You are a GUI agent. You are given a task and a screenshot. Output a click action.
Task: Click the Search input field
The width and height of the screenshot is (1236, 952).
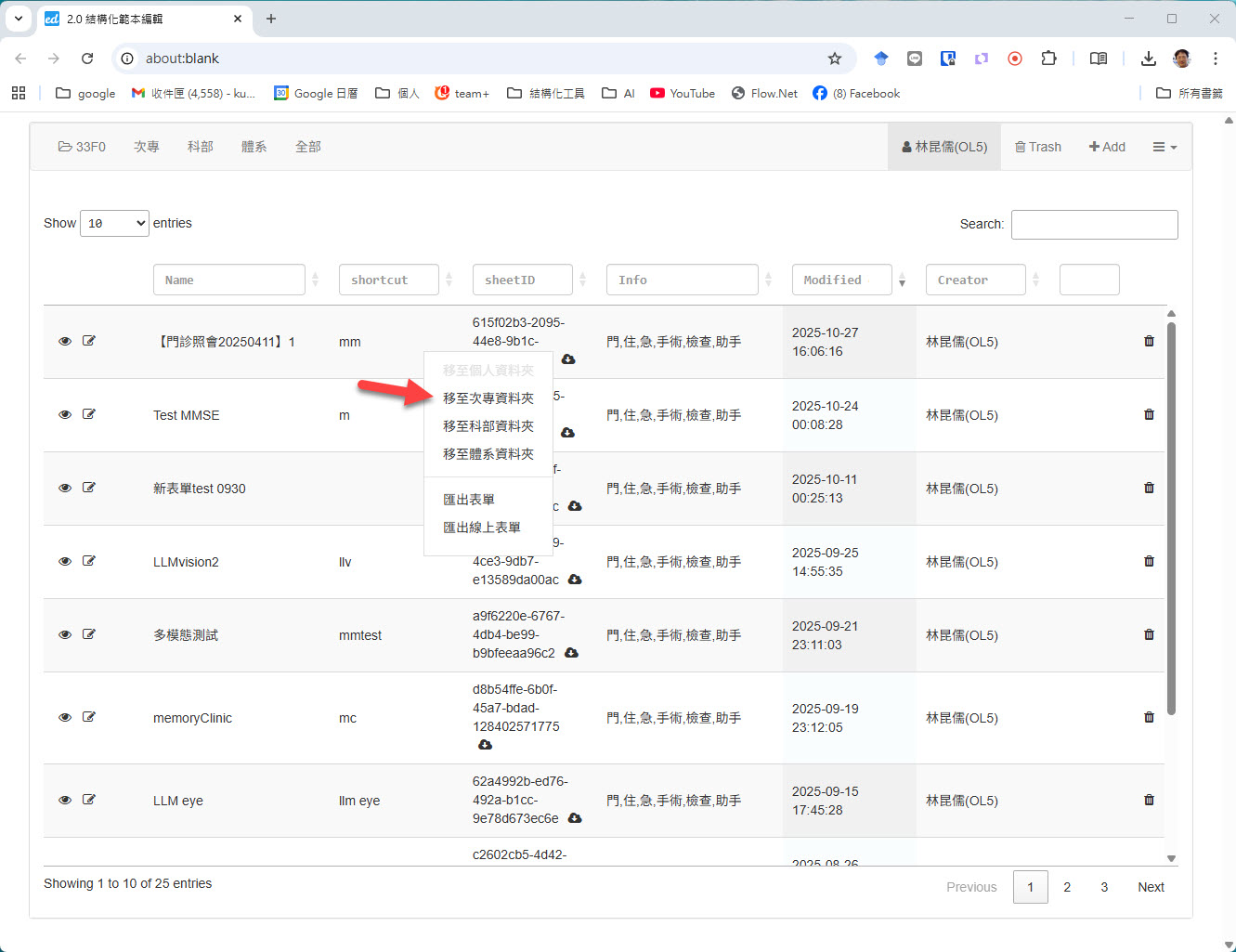[x=1094, y=225]
